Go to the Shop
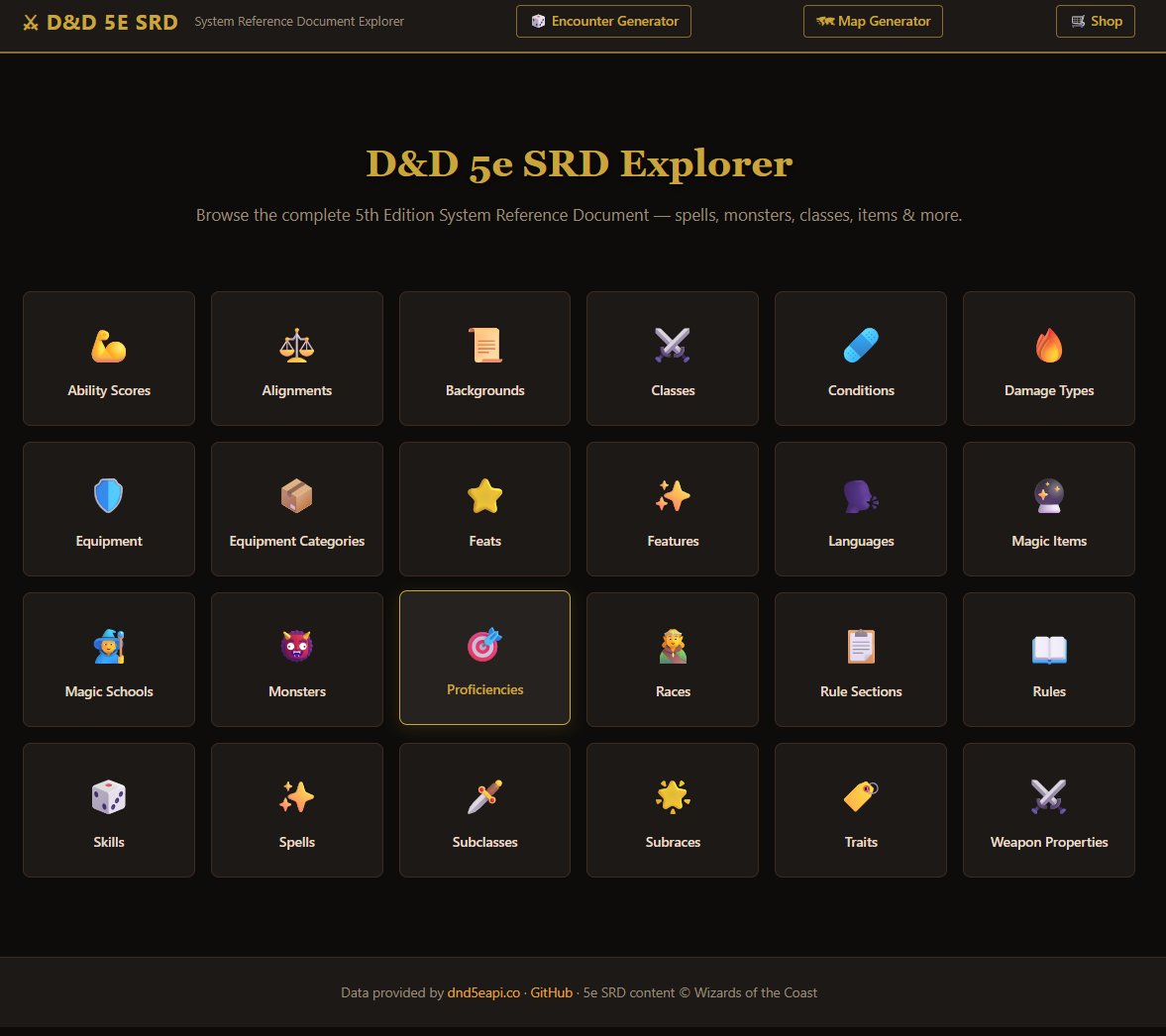The width and height of the screenshot is (1166, 1036). coord(1095,21)
